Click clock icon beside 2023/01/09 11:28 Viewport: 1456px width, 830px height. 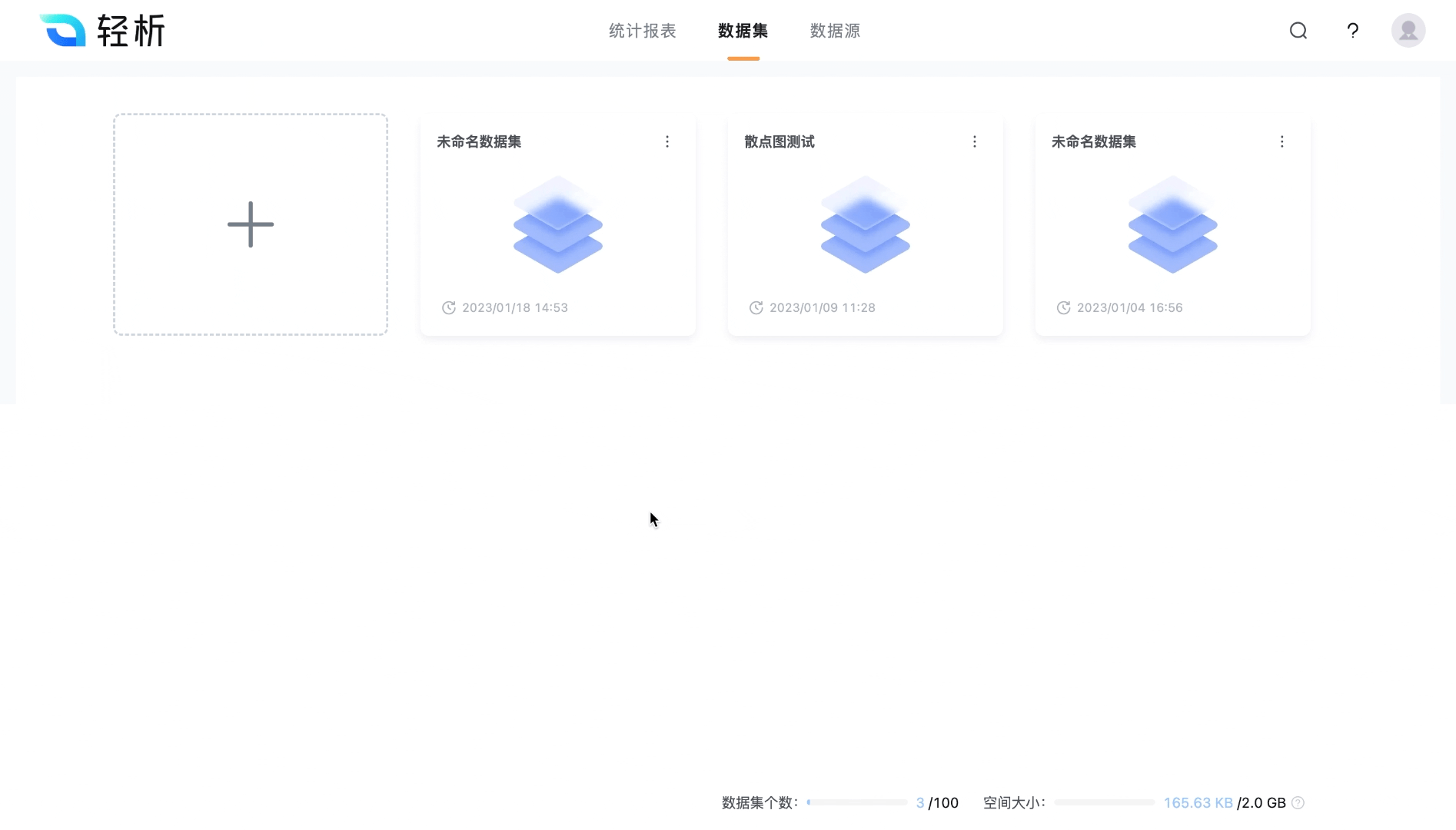pos(756,307)
